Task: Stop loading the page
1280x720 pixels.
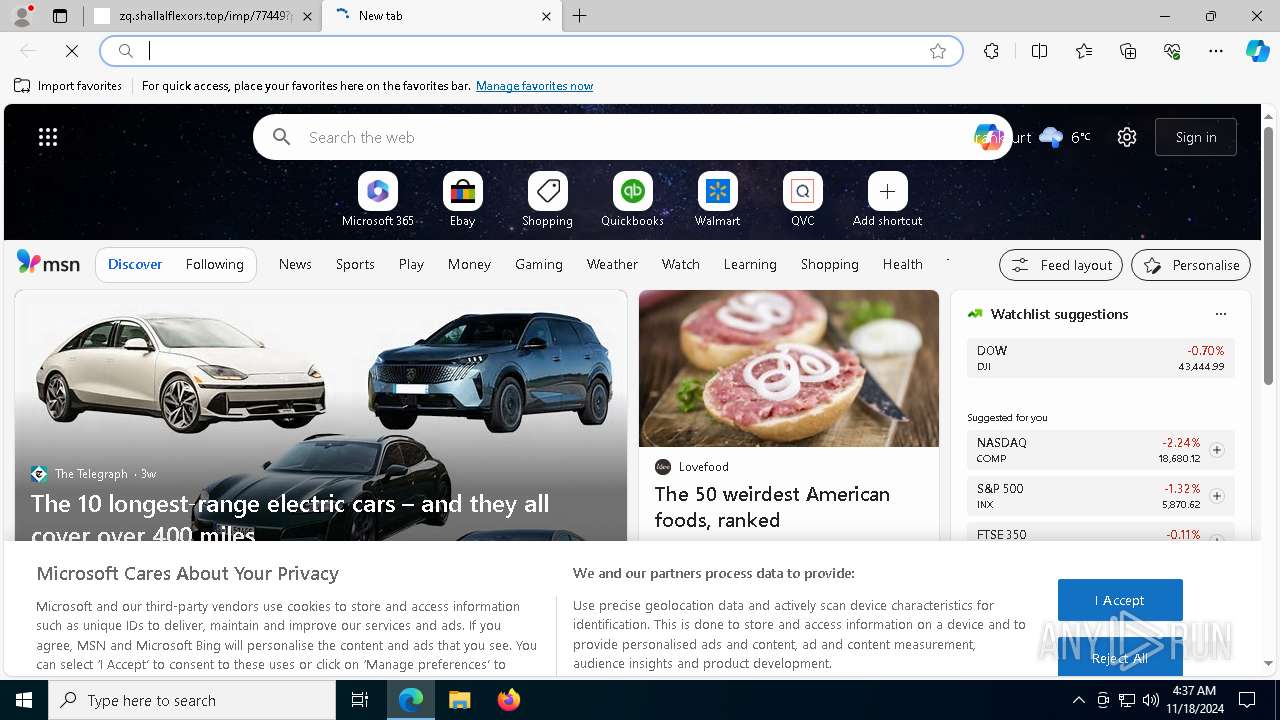Action: coord(72,51)
